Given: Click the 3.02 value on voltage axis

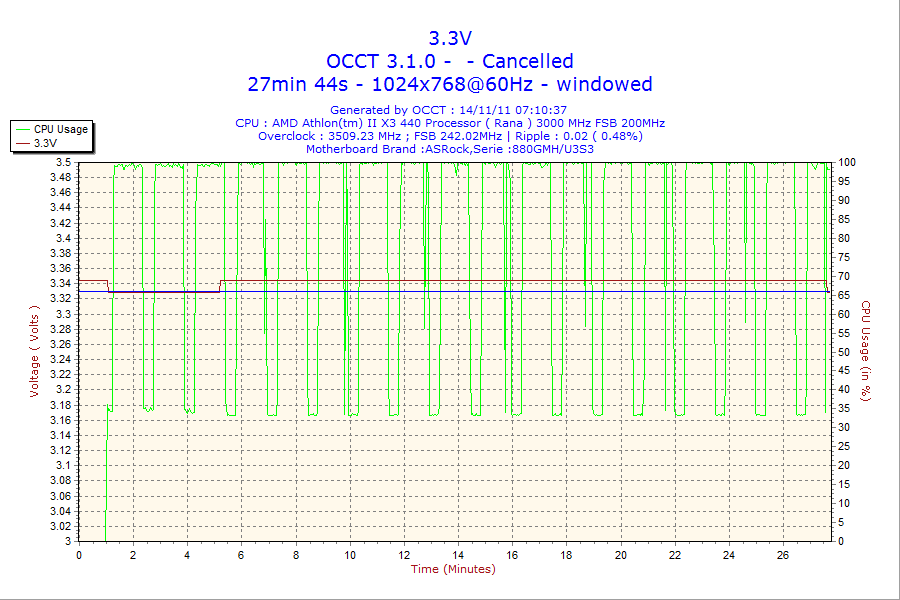Looking at the screenshot, I should 61,527.
